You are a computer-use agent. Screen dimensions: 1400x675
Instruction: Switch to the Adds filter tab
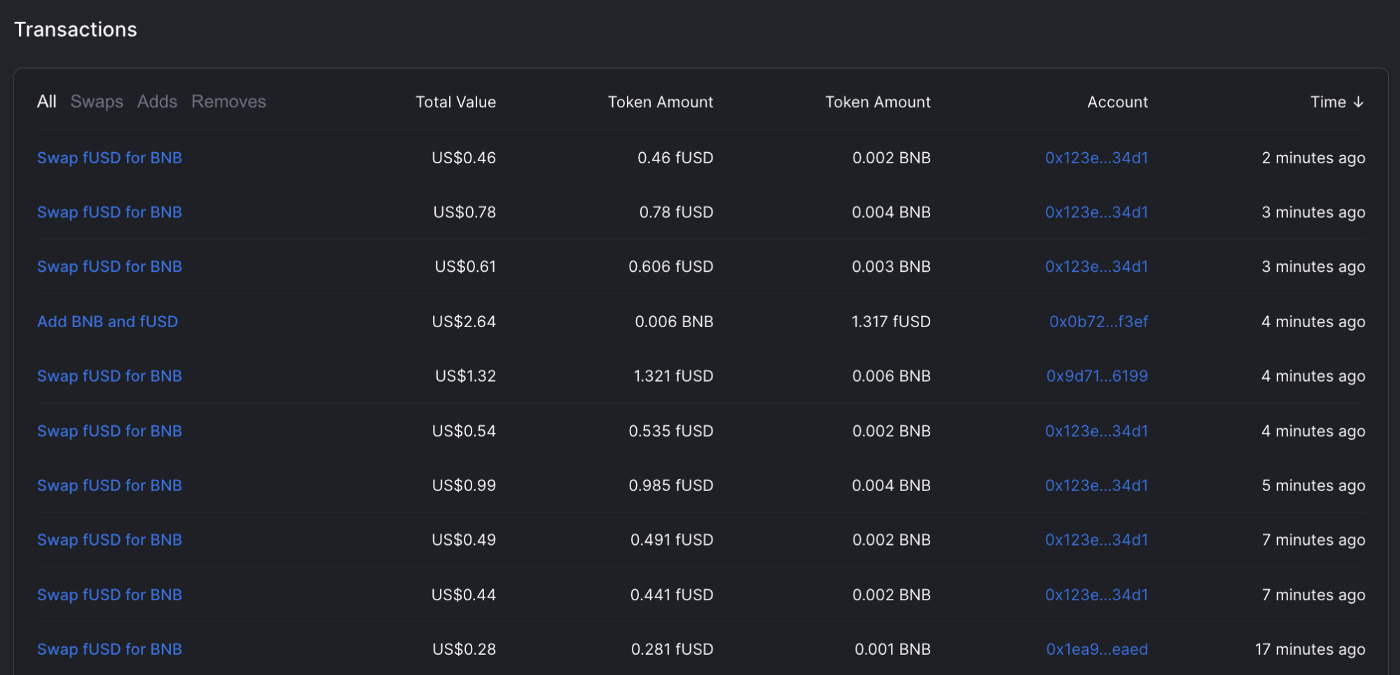click(157, 101)
